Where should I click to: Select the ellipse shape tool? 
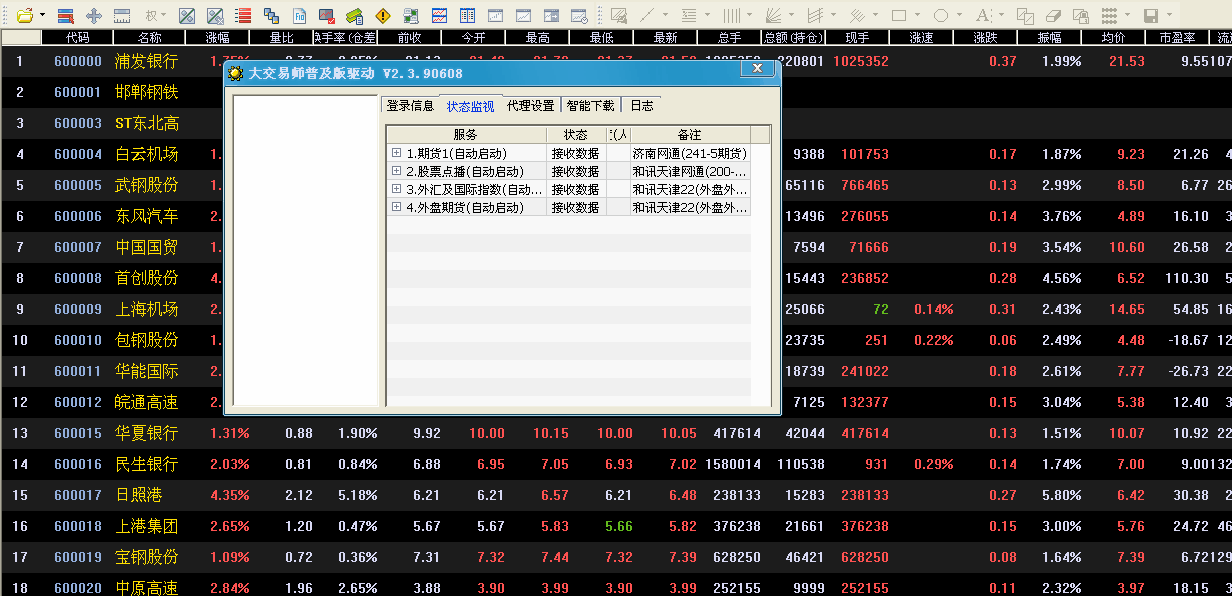[941, 16]
